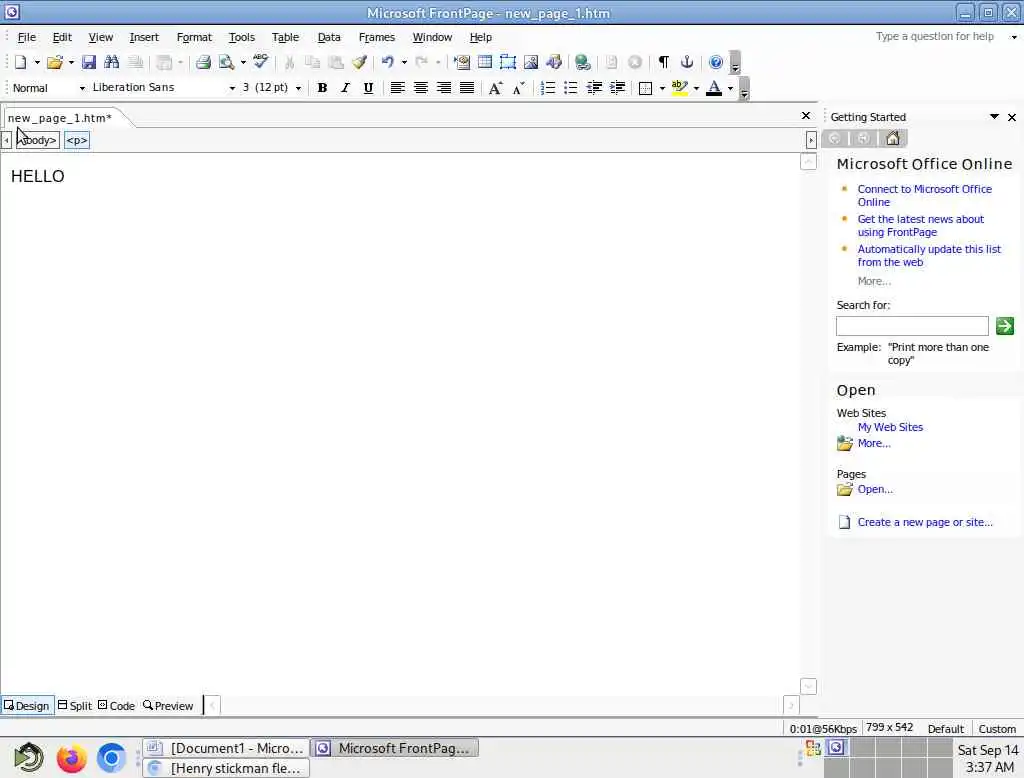Click Create a new page or site link
This screenshot has width=1024, height=778.
click(x=925, y=522)
